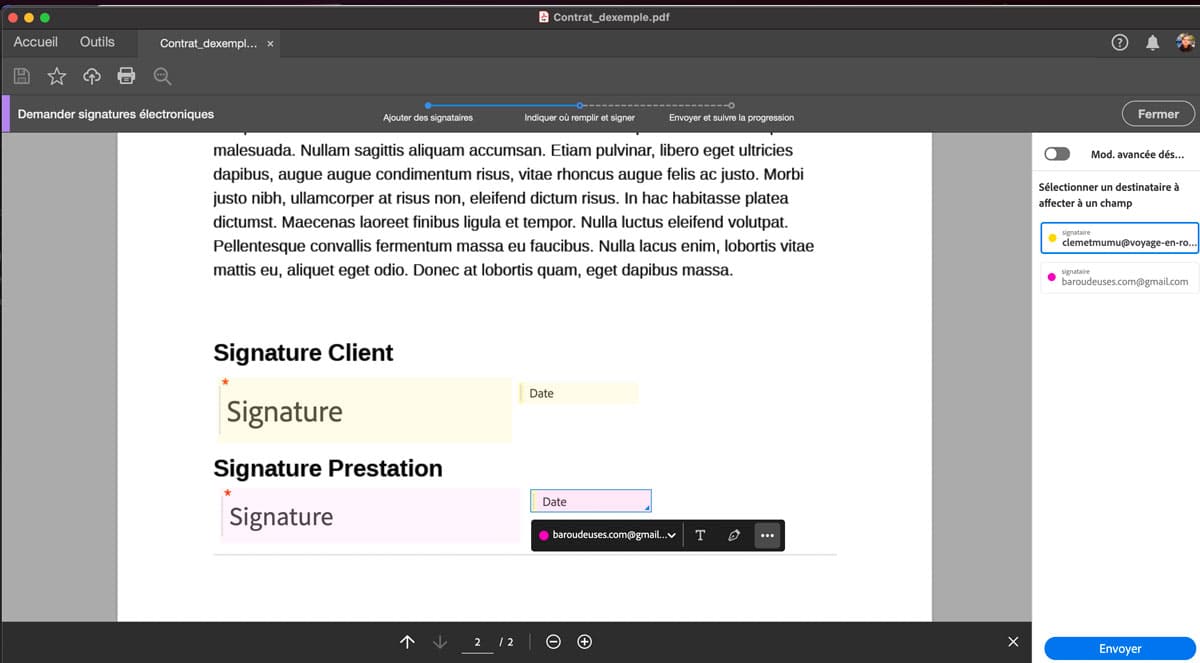Select baroudeuses.com@gmail.com signer in side panel

point(1118,277)
